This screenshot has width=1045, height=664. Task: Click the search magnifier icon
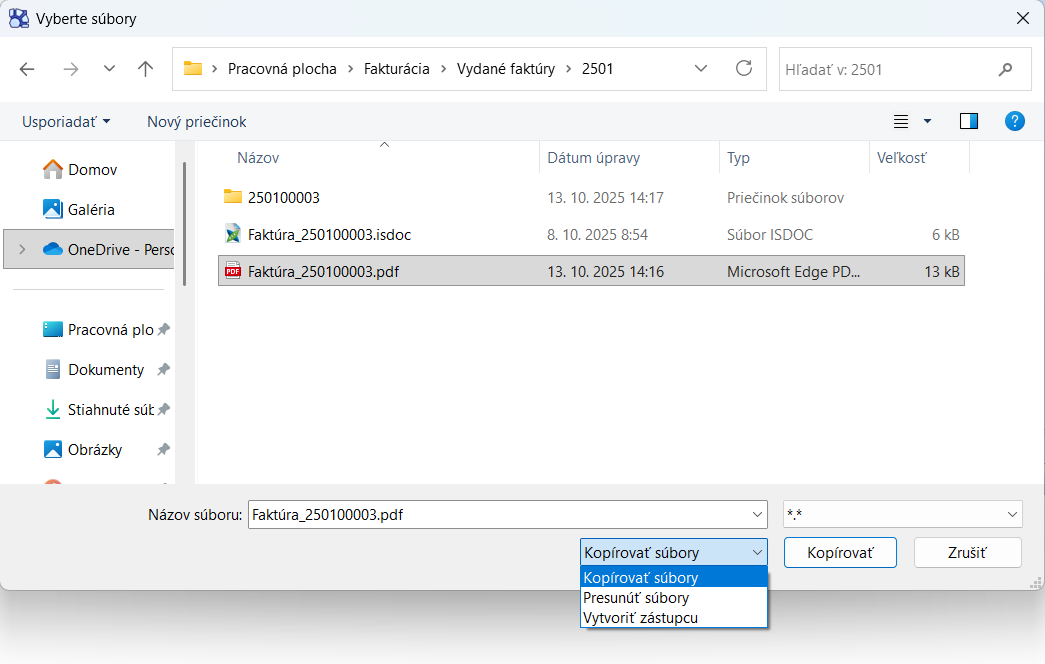pos(1005,70)
